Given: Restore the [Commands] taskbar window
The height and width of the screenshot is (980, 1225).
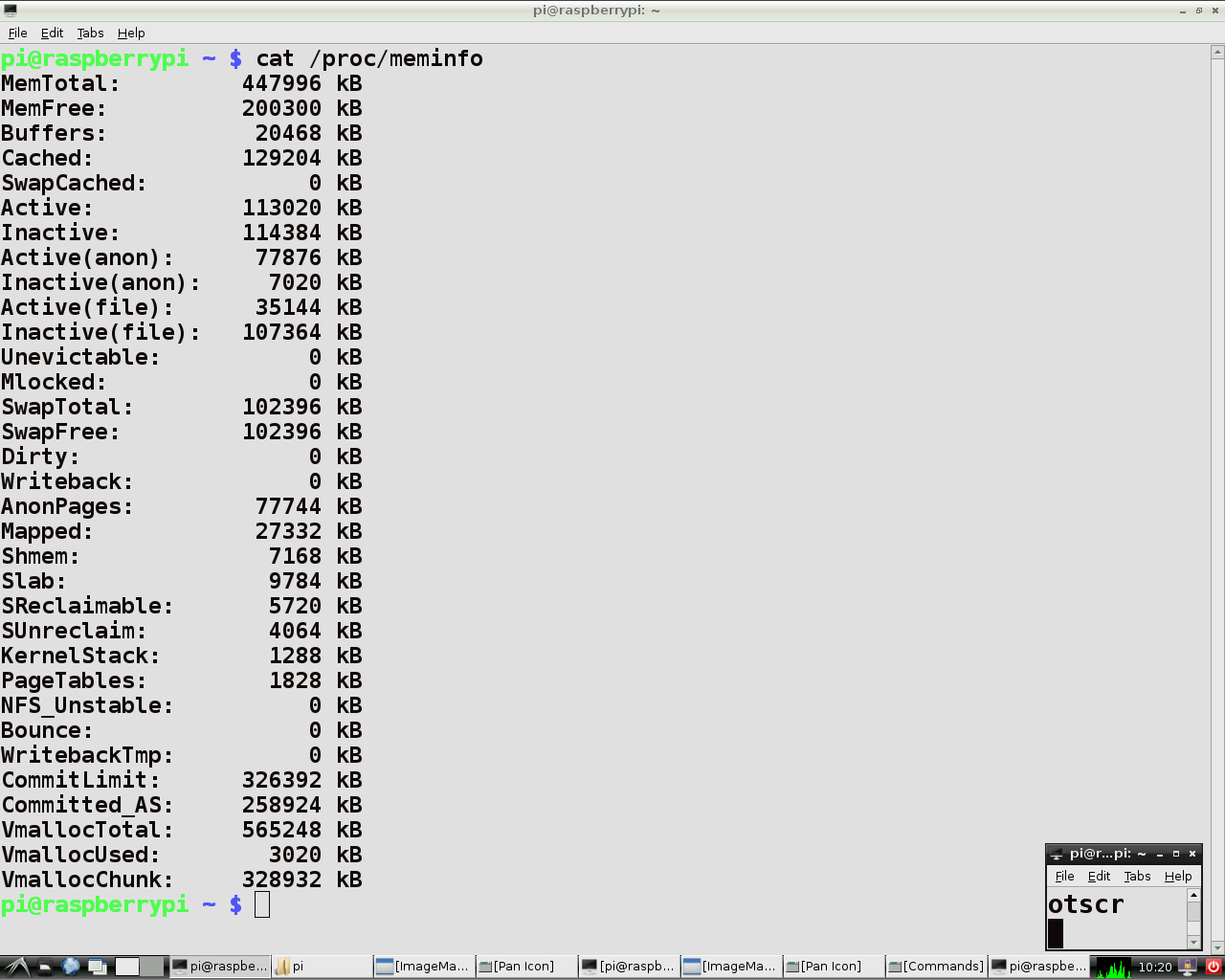Looking at the screenshot, I should 936,967.
